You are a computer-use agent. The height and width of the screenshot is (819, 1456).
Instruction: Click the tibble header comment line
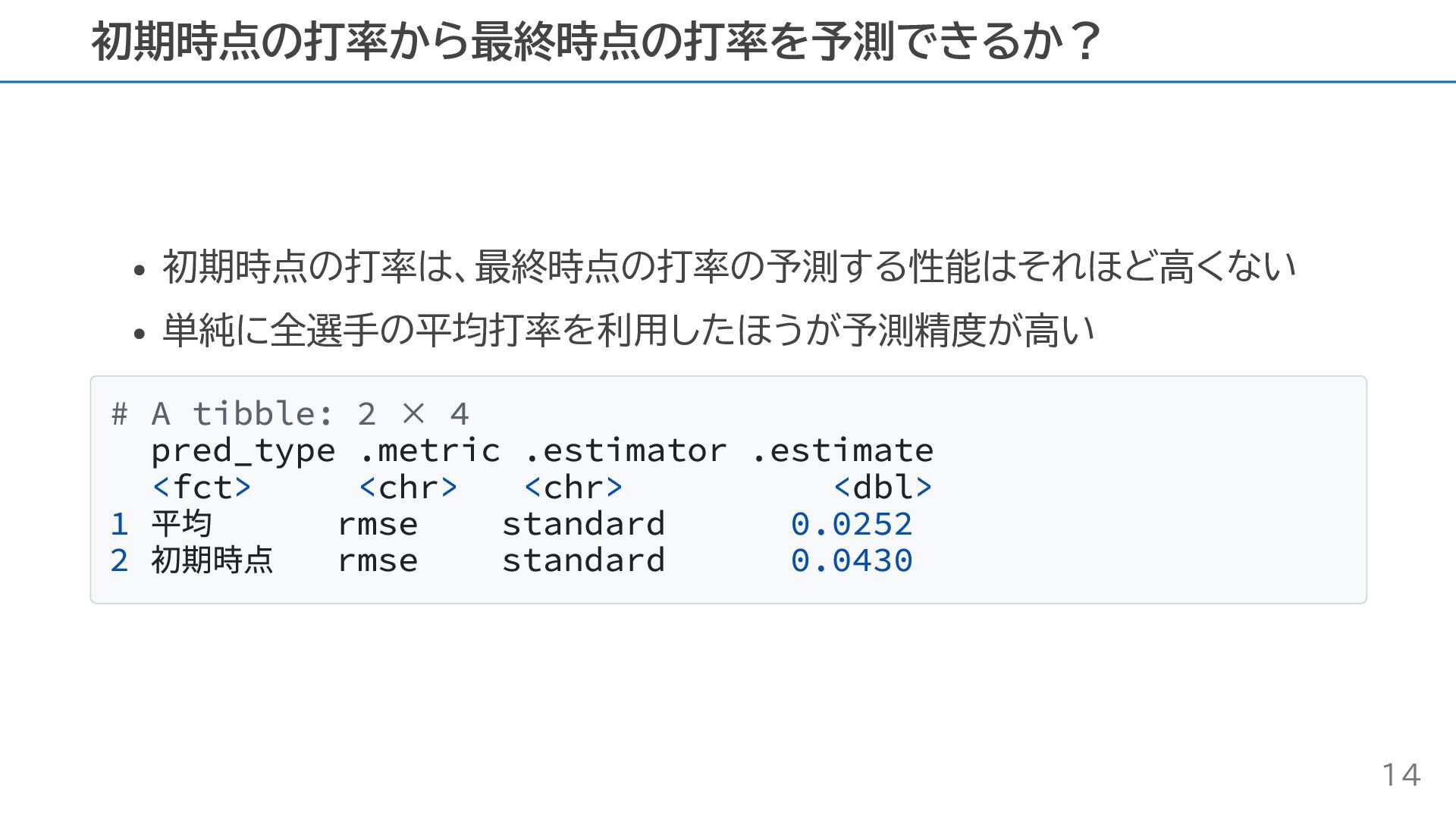[x=290, y=414]
